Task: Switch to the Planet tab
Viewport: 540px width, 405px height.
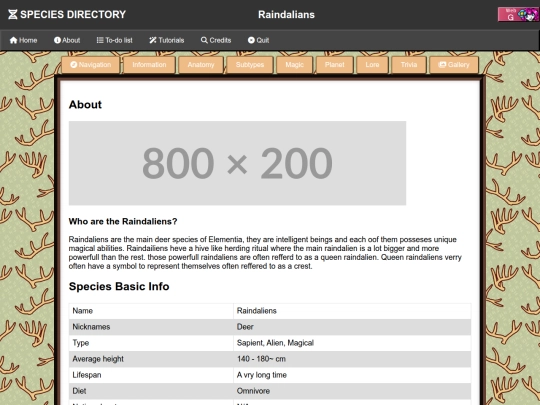Action: [334, 65]
